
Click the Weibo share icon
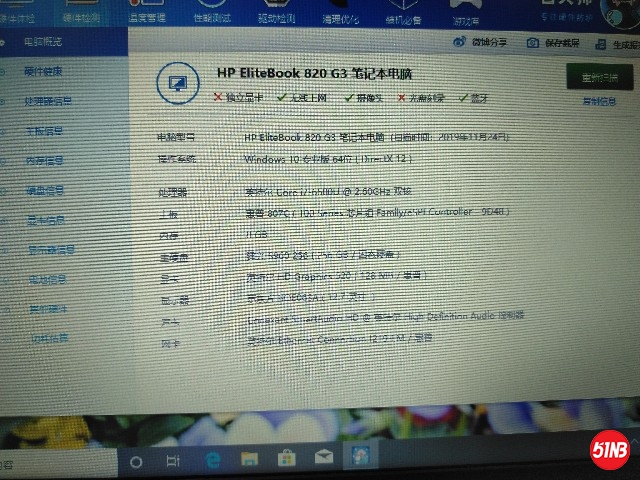click(459, 42)
